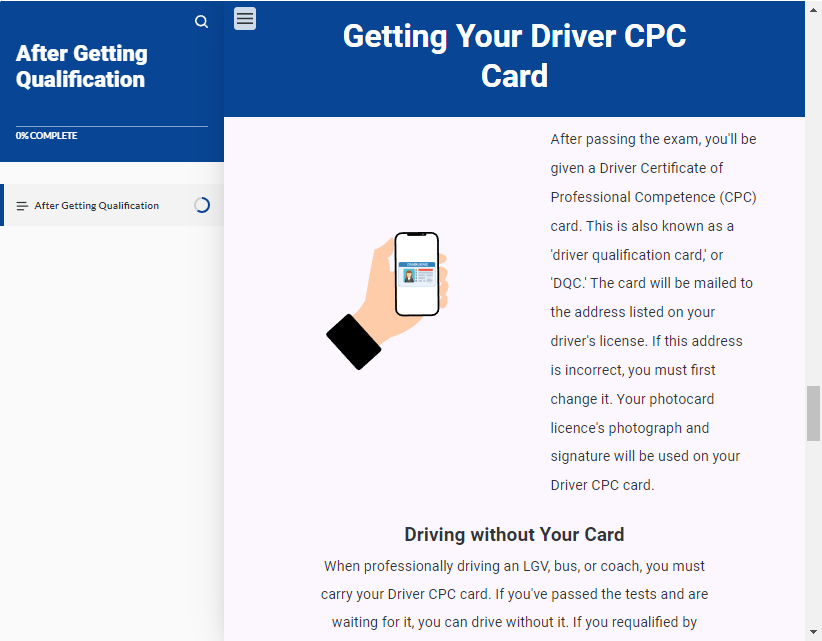822x641 pixels.
Task: Click the vertical scrollbar thumb
Action: click(813, 412)
